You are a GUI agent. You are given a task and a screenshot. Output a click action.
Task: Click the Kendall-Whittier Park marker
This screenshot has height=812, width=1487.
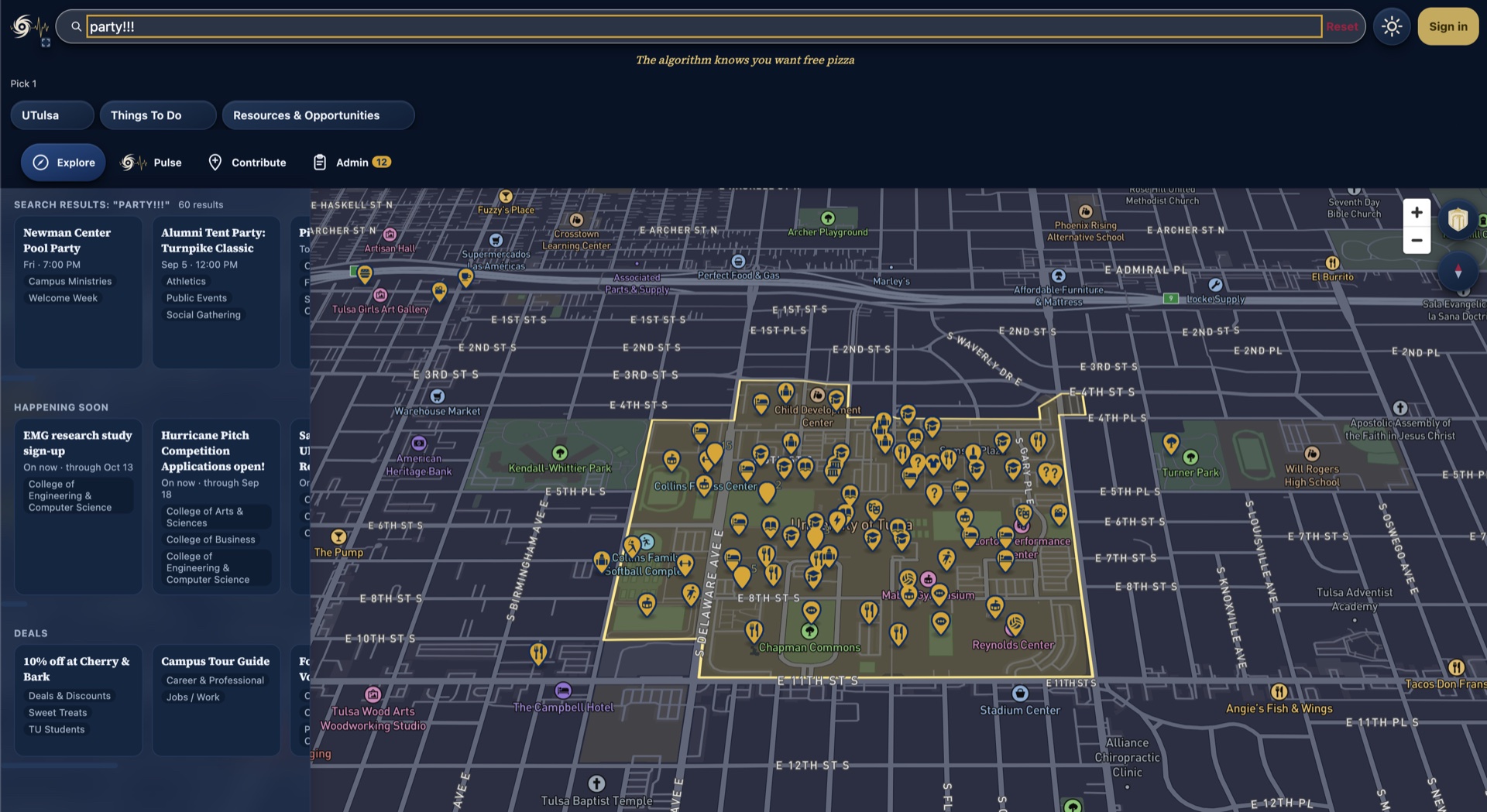560,453
